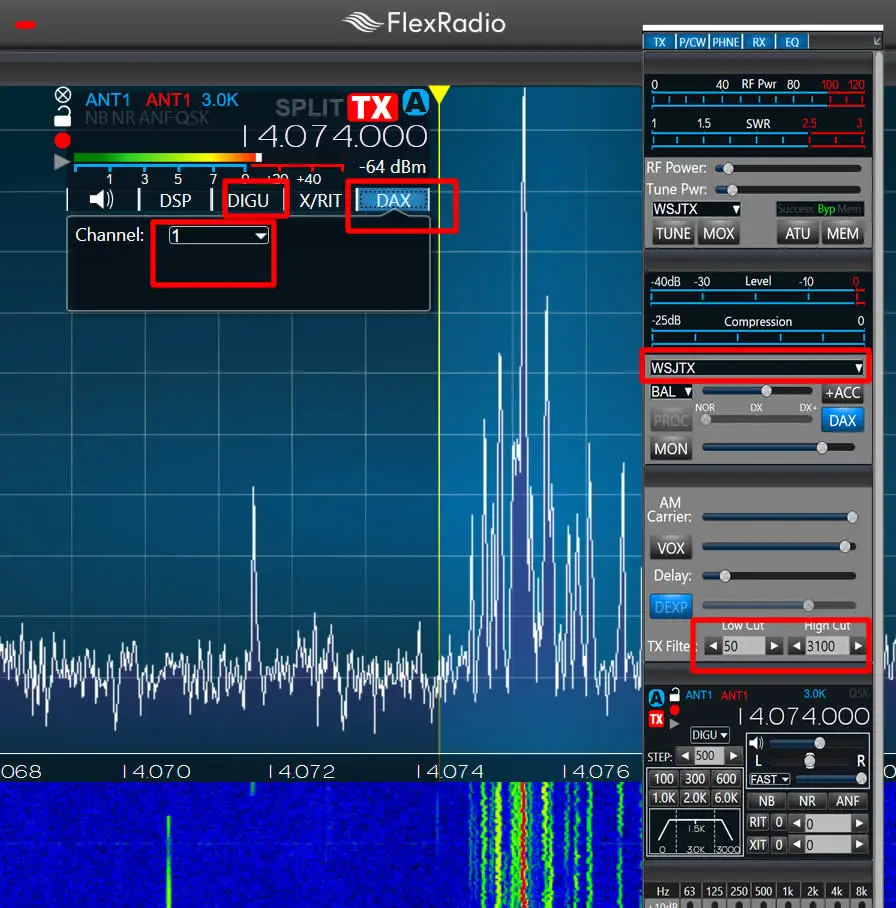Open the EQ tab

(792, 42)
